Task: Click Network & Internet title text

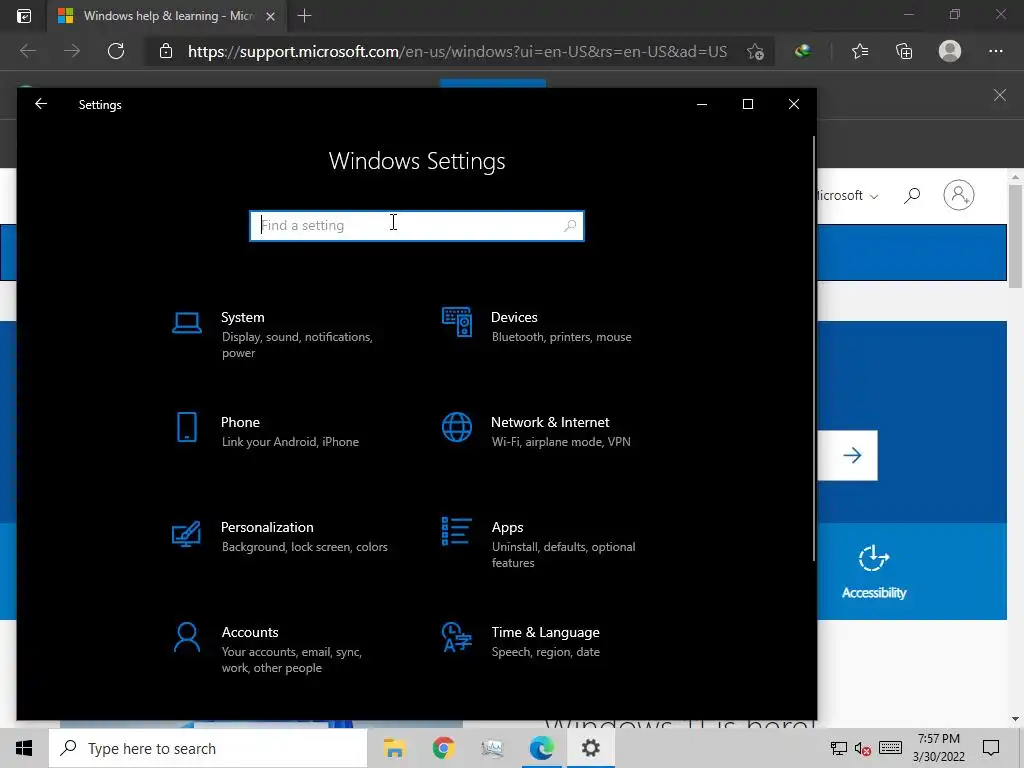Action: 550,423
